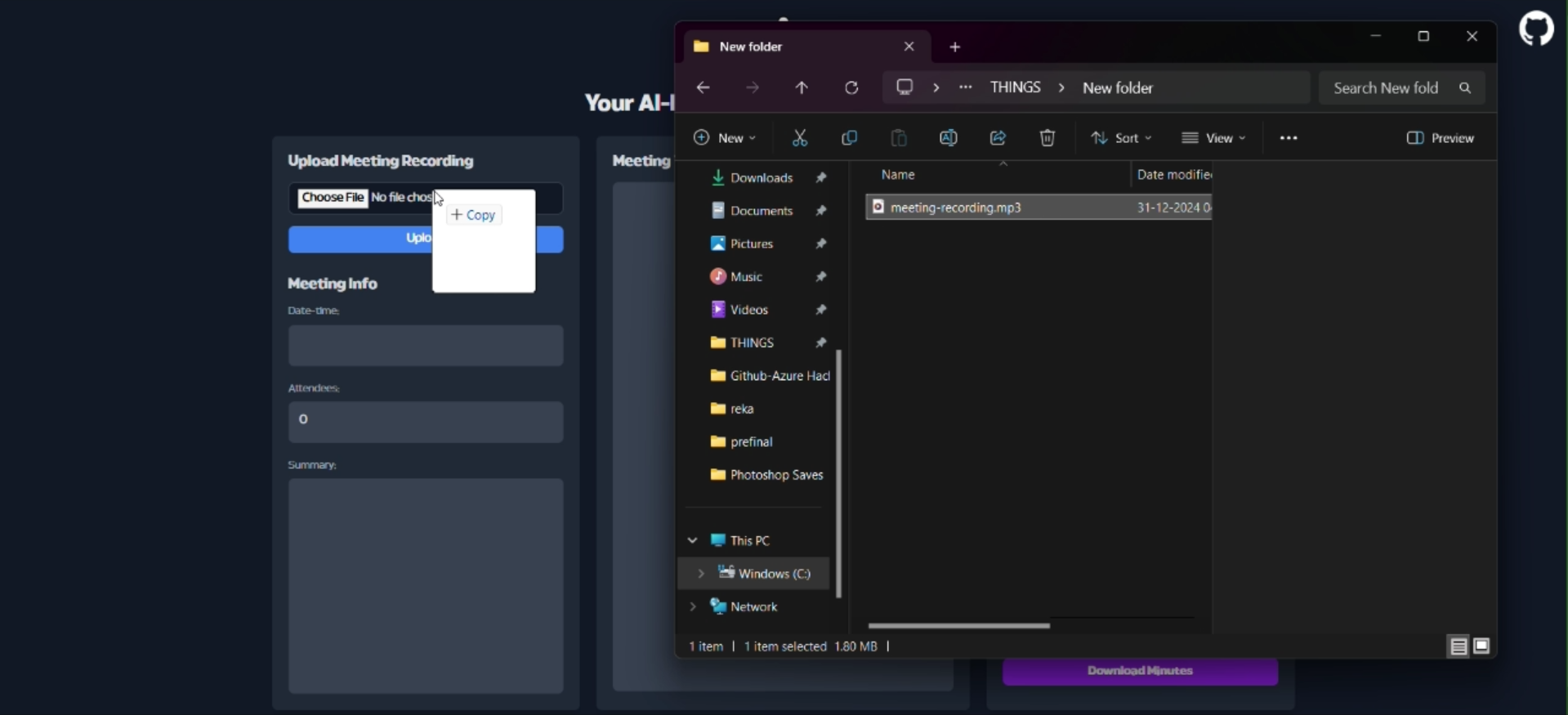The width and height of the screenshot is (1568, 715).
Task: Collapse the This PC tree node
Action: point(693,540)
